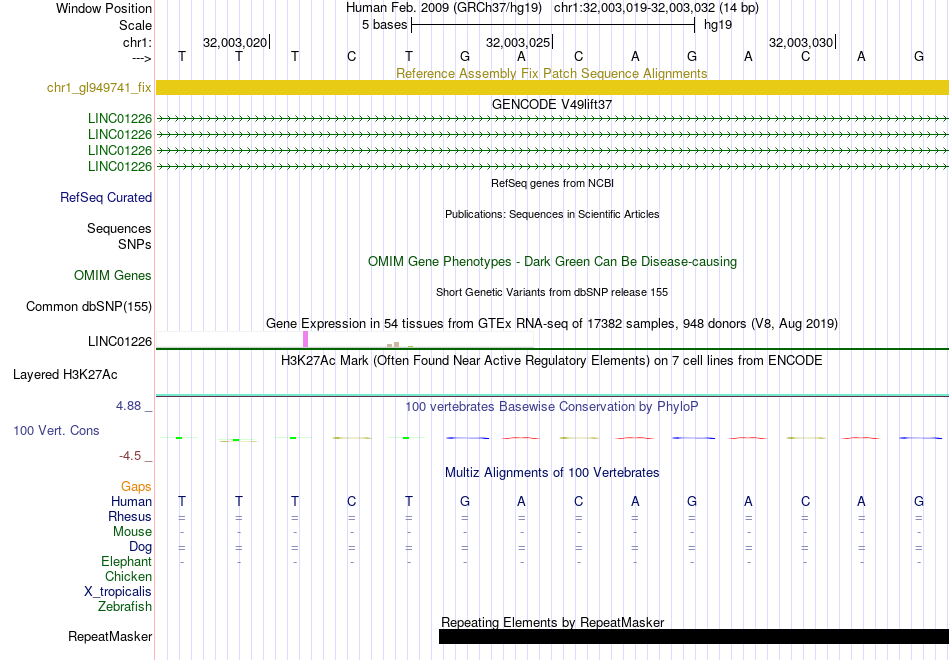
Task: Open RefSeq genes from NCBI track title
Action: (x=553, y=183)
